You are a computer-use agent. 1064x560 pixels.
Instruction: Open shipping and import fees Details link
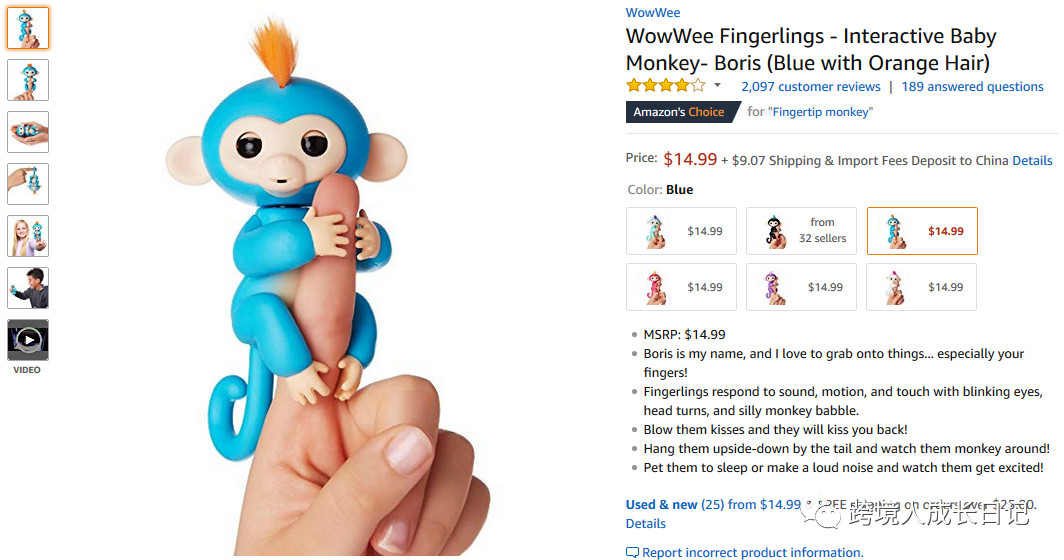1032,160
